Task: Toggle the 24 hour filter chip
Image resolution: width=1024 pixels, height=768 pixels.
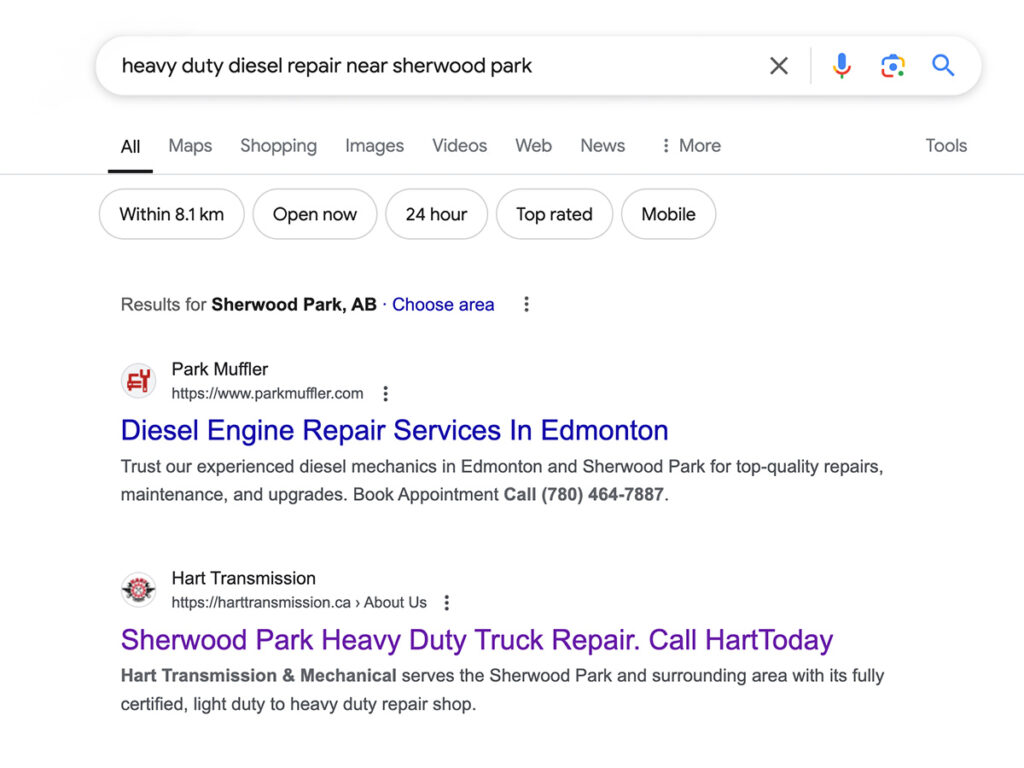Action: click(x=436, y=214)
